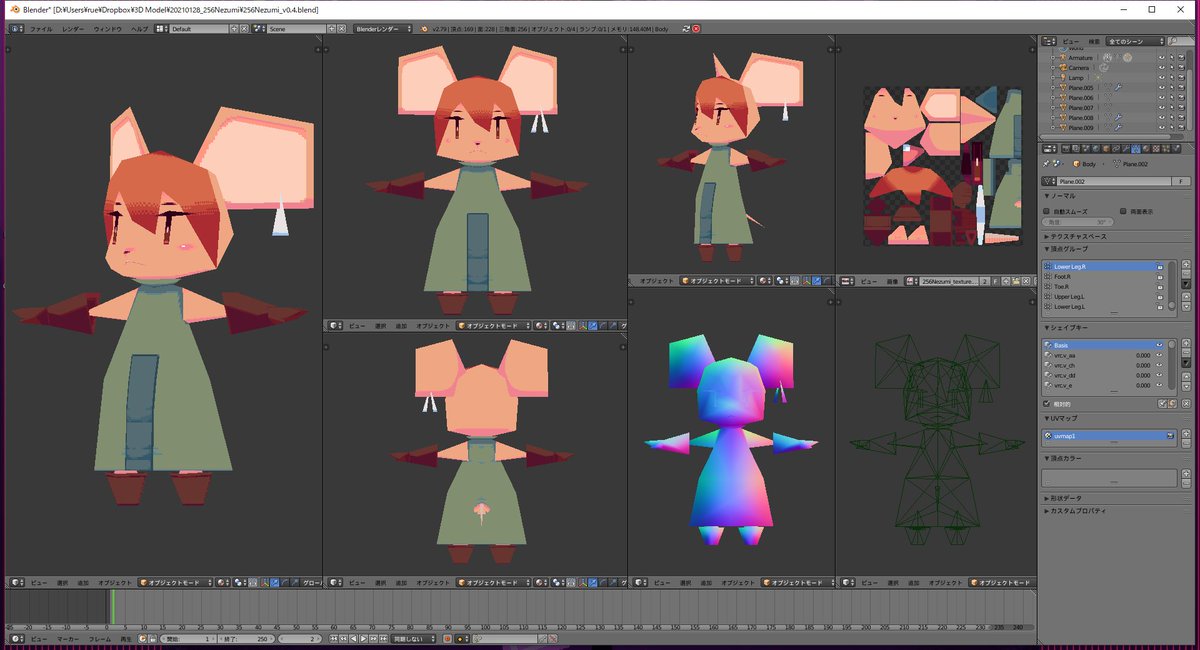
Task: Enable the 両面表示 checkbox
Action: point(1124,211)
